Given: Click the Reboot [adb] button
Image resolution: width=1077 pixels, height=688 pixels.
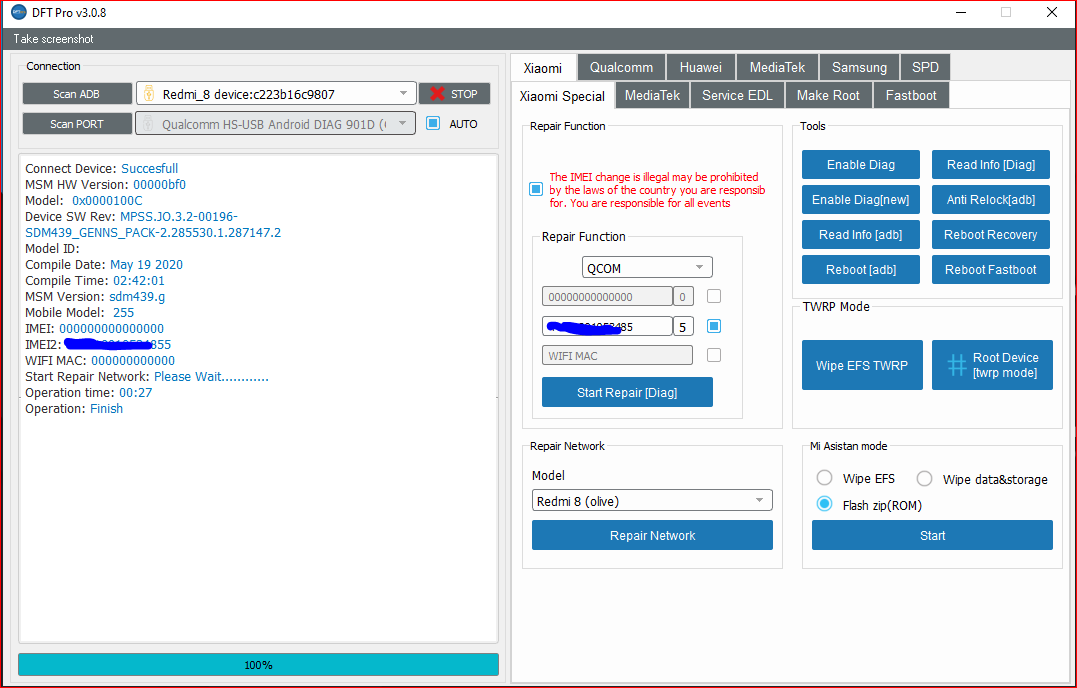Looking at the screenshot, I should [x=861, y=270].
